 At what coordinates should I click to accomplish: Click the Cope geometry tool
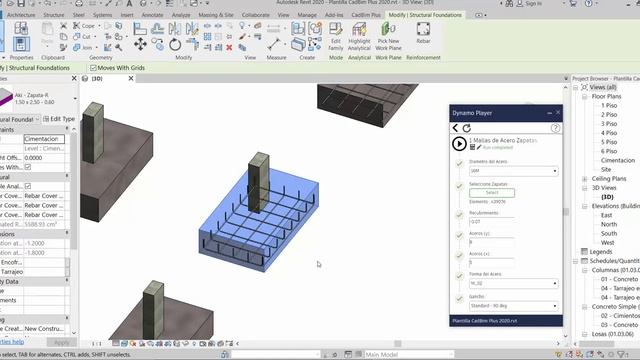[84, 26]
